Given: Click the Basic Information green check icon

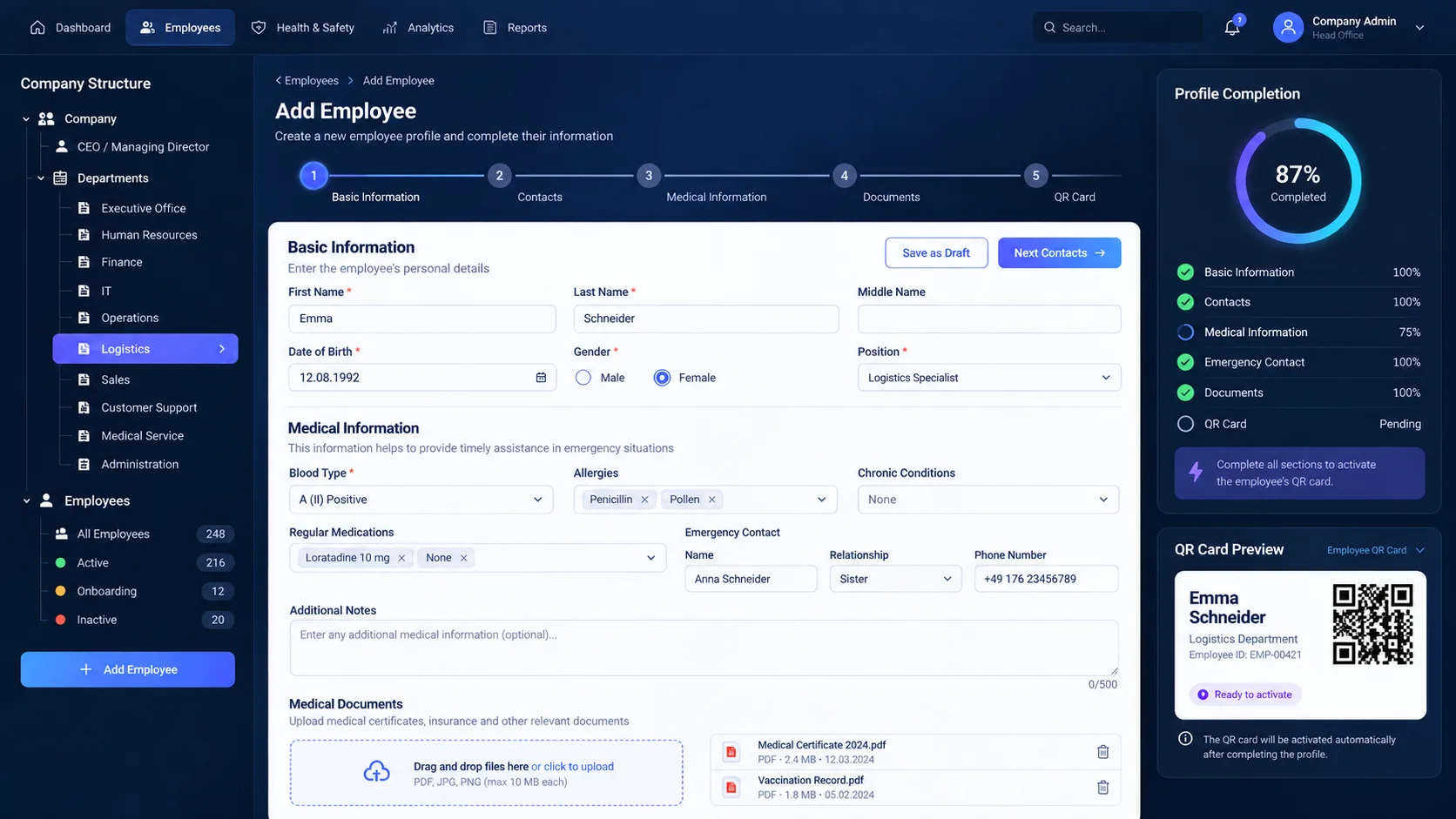Looking at the screenshot, I should pyautogui.click(x=1185, y=272).
